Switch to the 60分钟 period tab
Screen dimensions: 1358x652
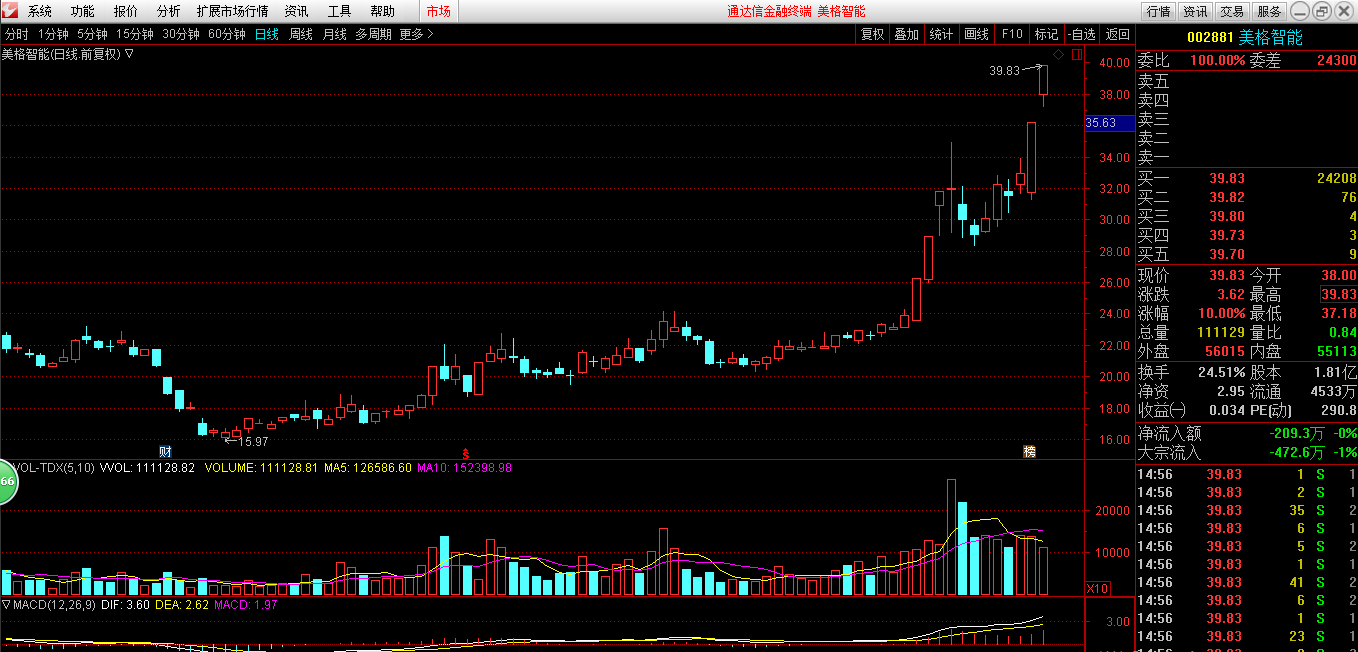[x=227, y=34]
